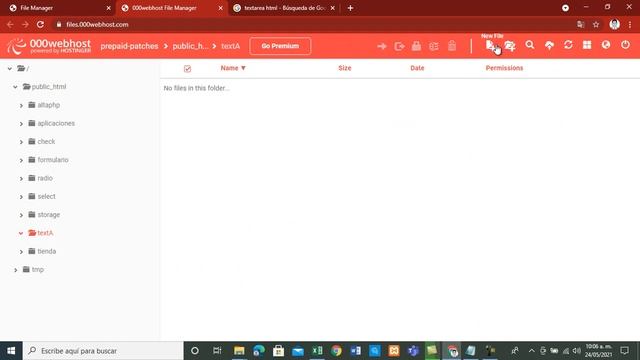Expand the storage folder chevron
Screen dimensions: 640x360
pyautogui.click(x=21, y=215)
